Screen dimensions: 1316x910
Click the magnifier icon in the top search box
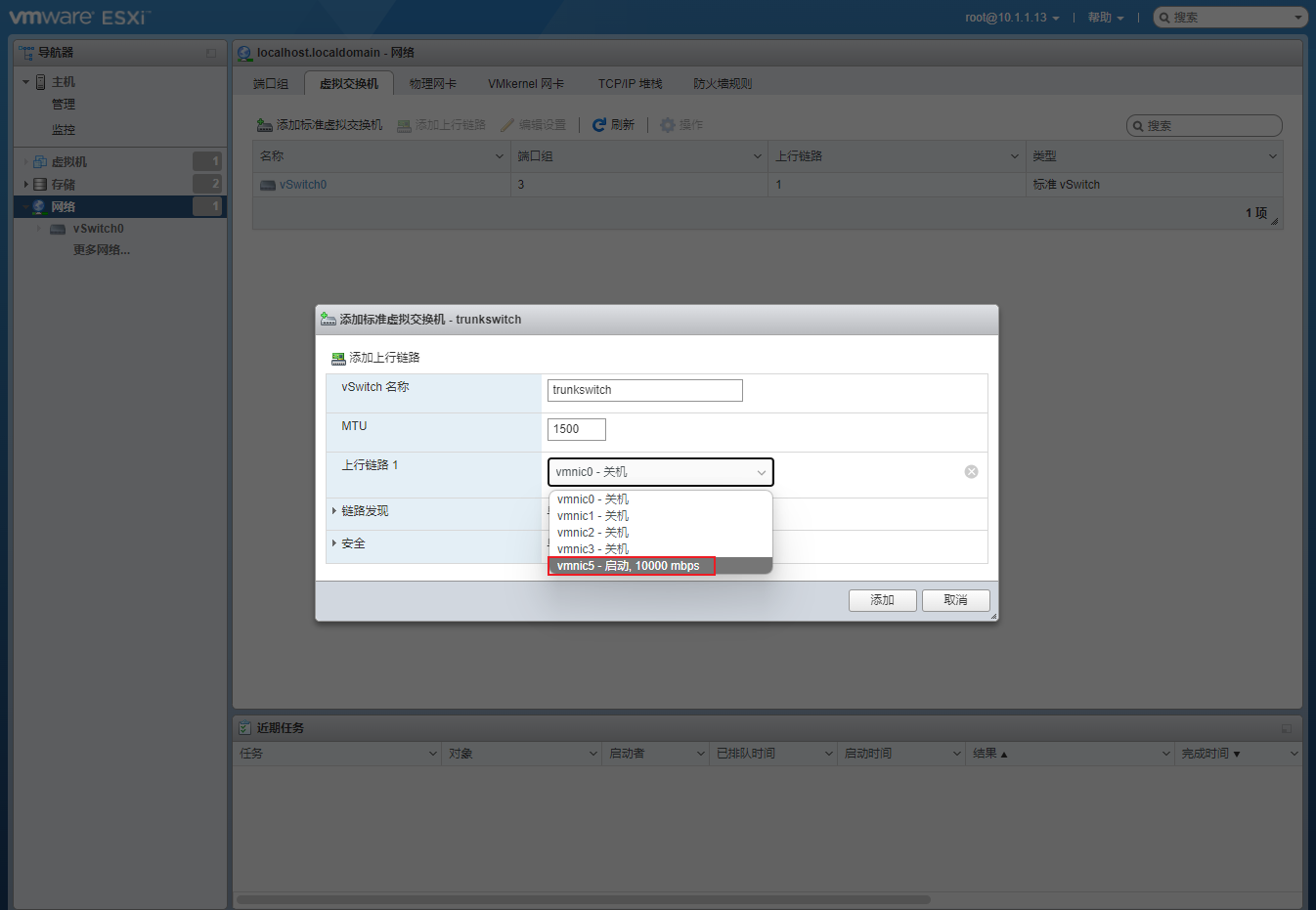click(x=1164, y=18)
